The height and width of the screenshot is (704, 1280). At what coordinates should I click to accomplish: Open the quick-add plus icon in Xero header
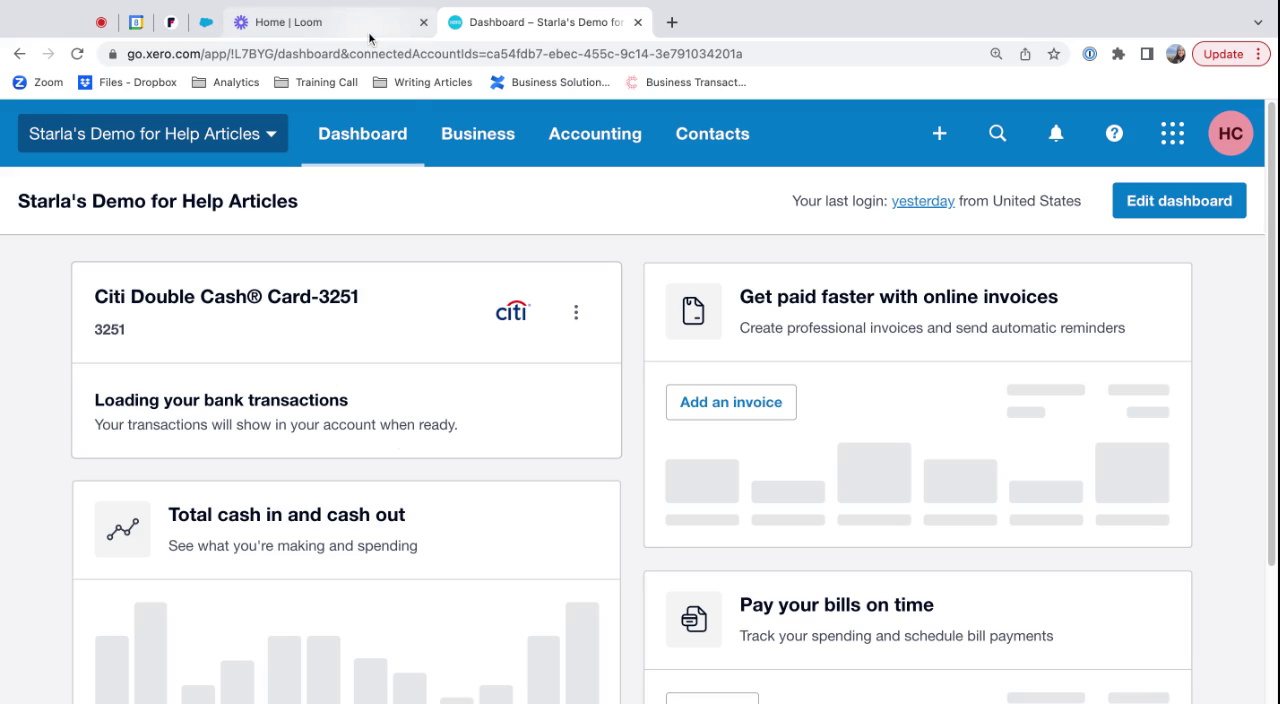939,133
